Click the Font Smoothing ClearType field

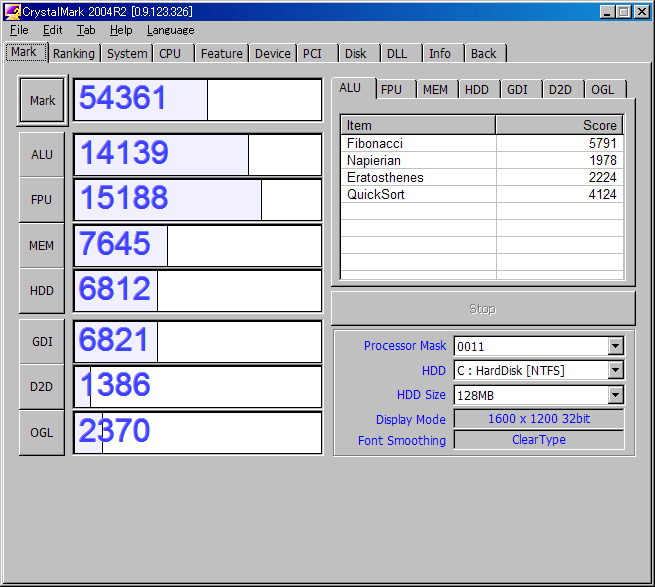(539, 440)
